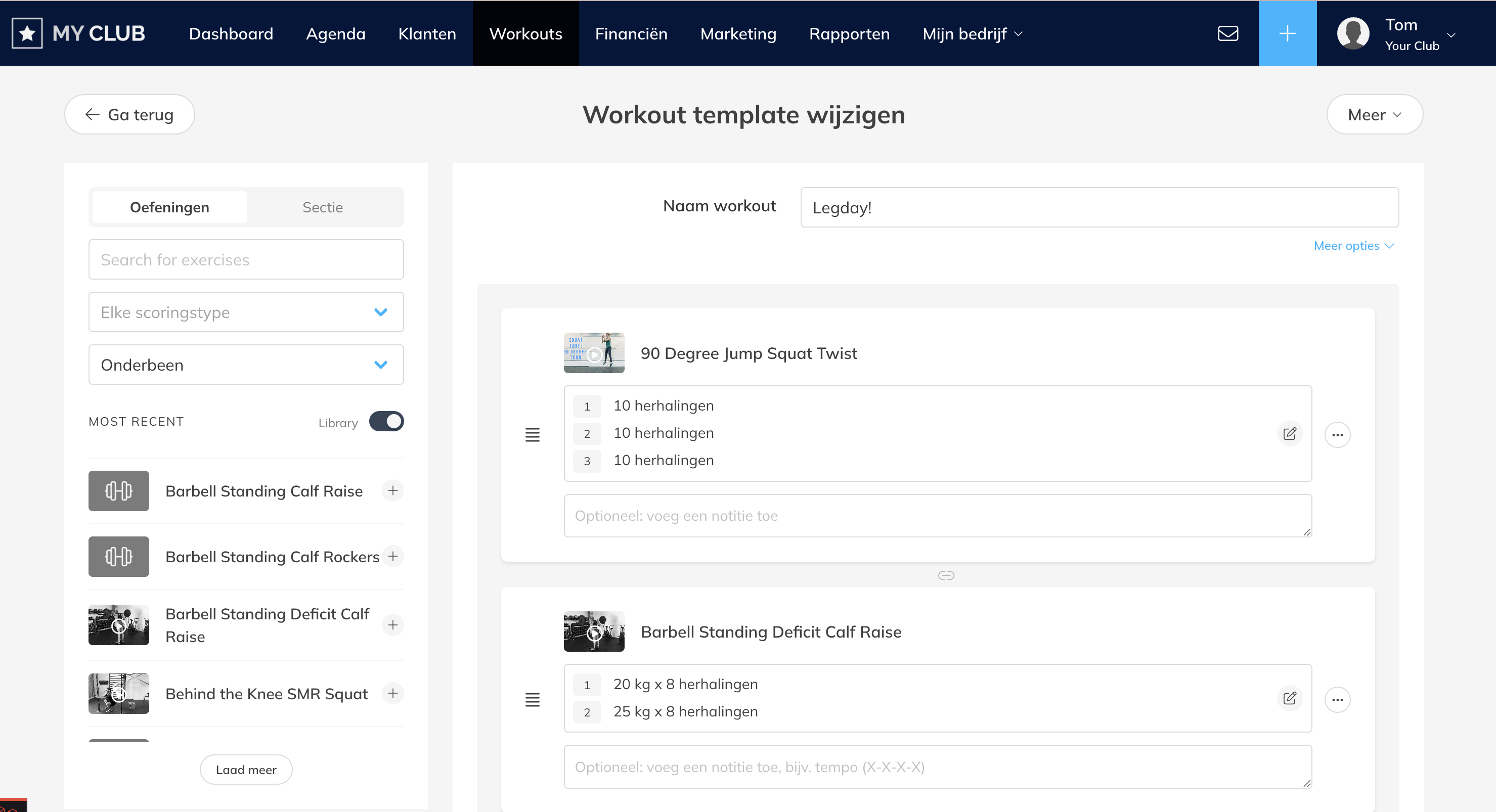Expand Meer opties

(1353, 246)
